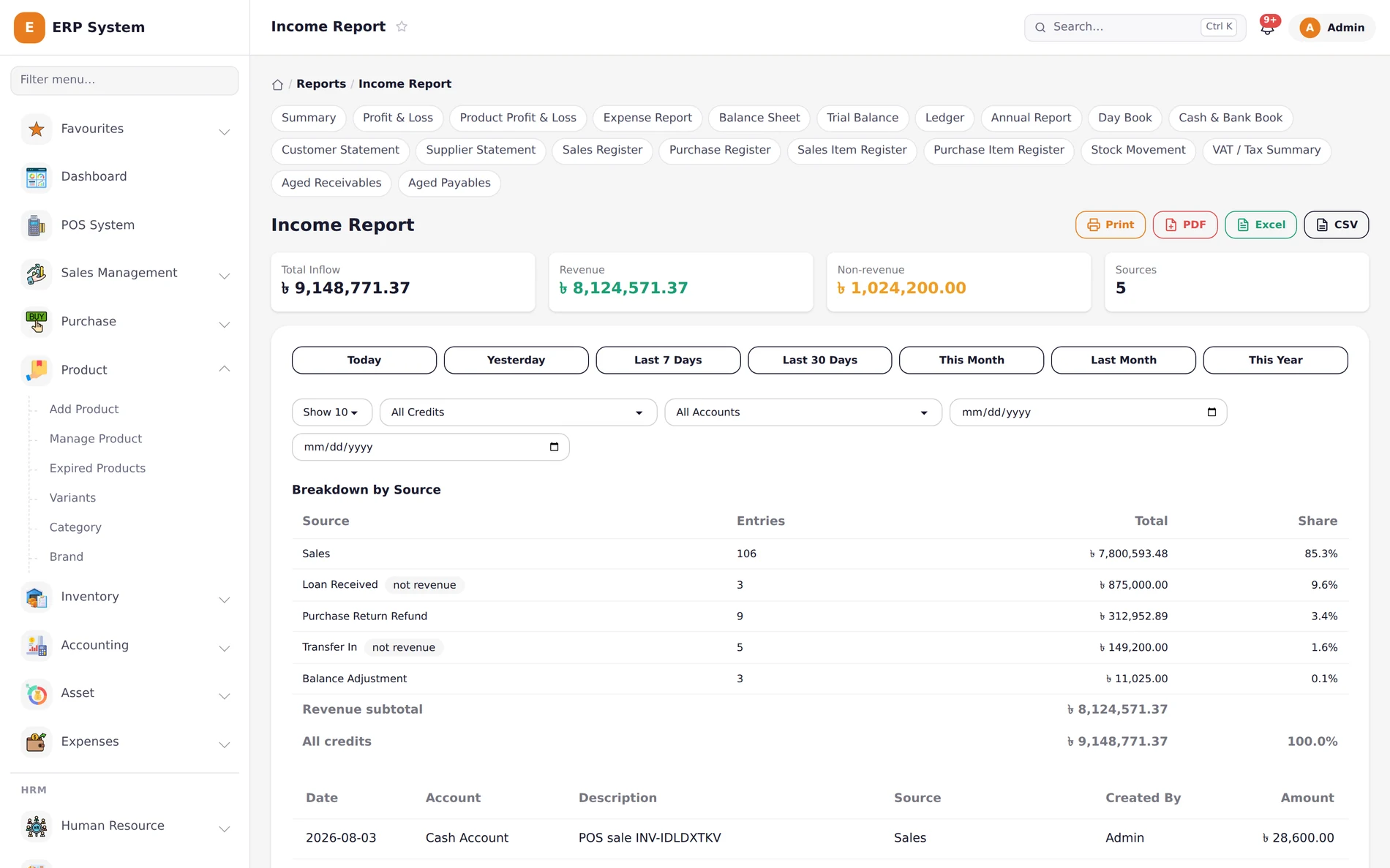The image size is (1390, 868).
Task: Expand the Expenses menu chevron
Action: tap(225, 744)
